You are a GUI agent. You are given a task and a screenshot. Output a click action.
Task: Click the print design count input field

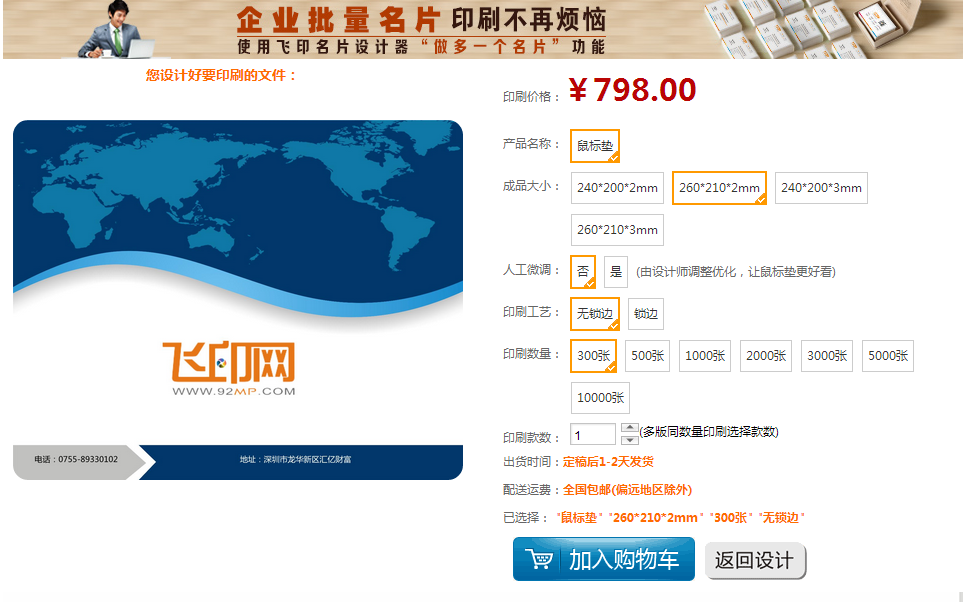pos(593,434)
